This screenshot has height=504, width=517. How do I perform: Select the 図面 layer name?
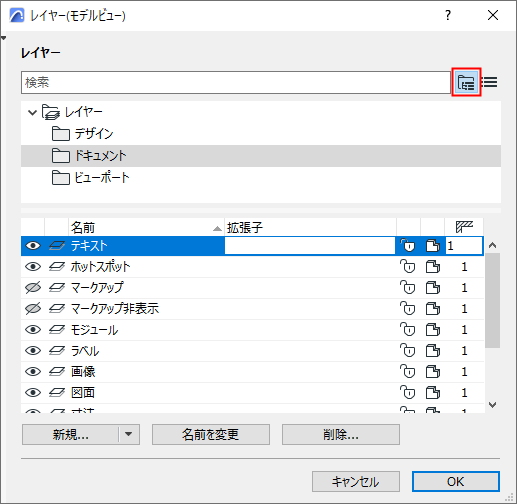[x=83, y=393]
